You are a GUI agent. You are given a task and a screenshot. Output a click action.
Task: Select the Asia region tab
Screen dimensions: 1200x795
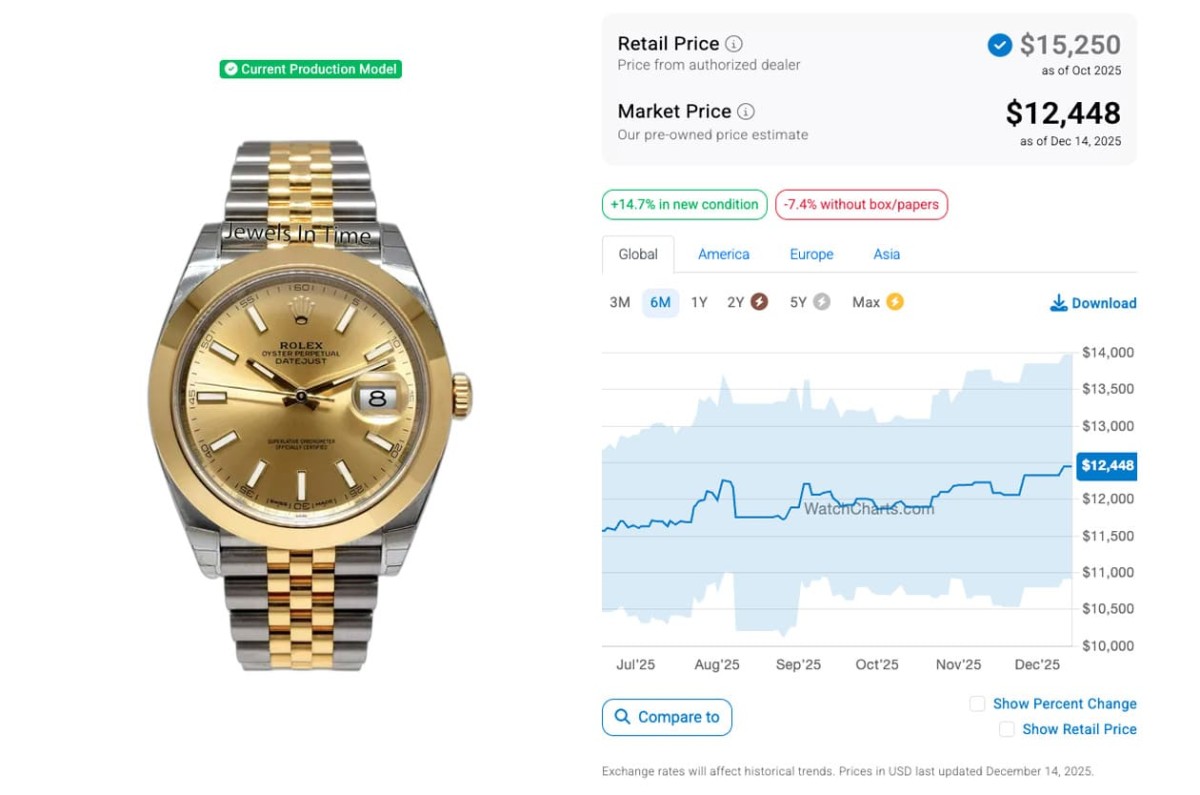pyautogui.click(x=886, y=254)
